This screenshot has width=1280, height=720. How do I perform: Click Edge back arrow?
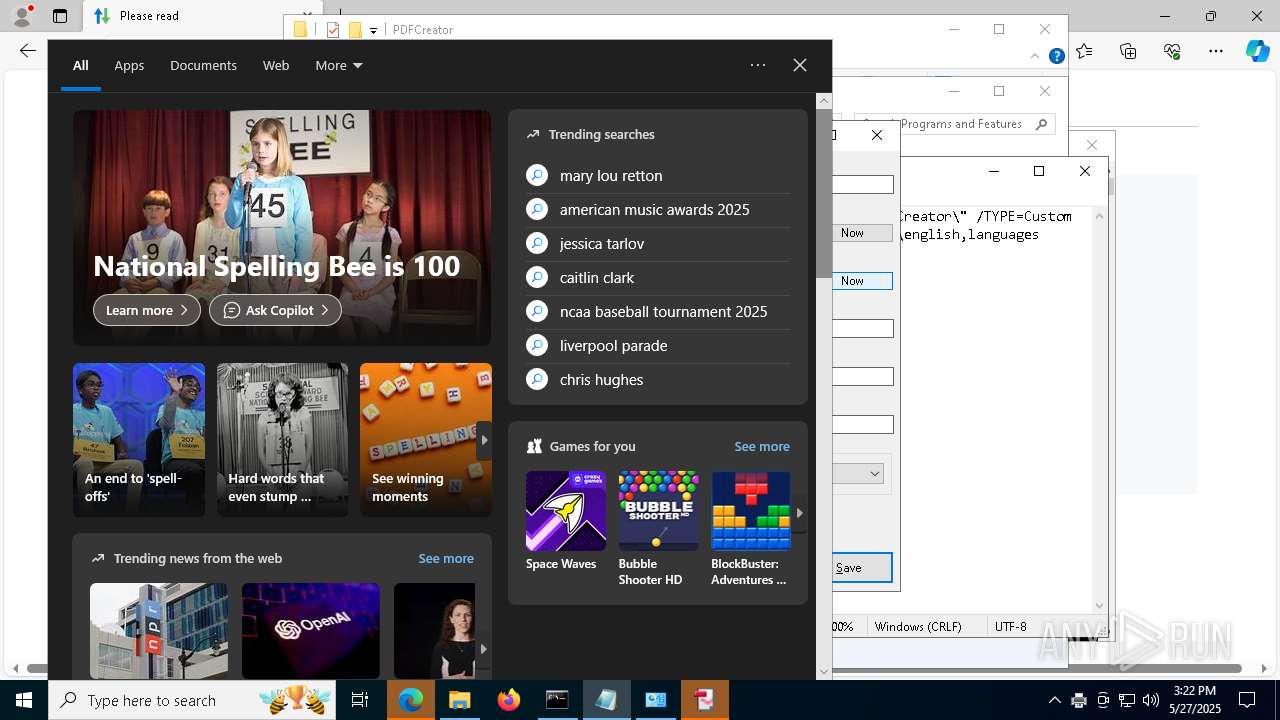tap(27, 51)
